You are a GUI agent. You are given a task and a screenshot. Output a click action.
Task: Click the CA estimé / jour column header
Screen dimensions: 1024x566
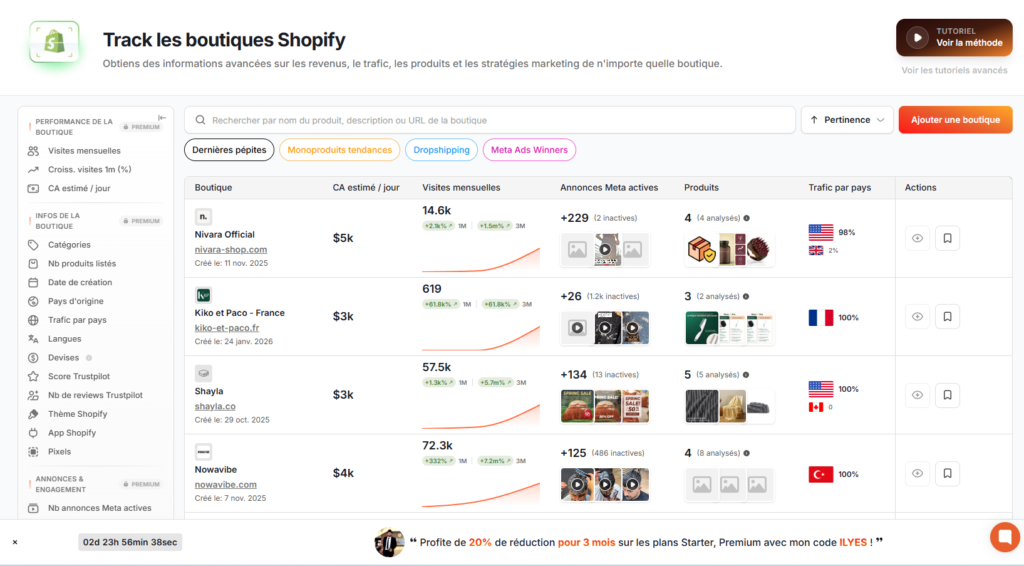[366, 187]
